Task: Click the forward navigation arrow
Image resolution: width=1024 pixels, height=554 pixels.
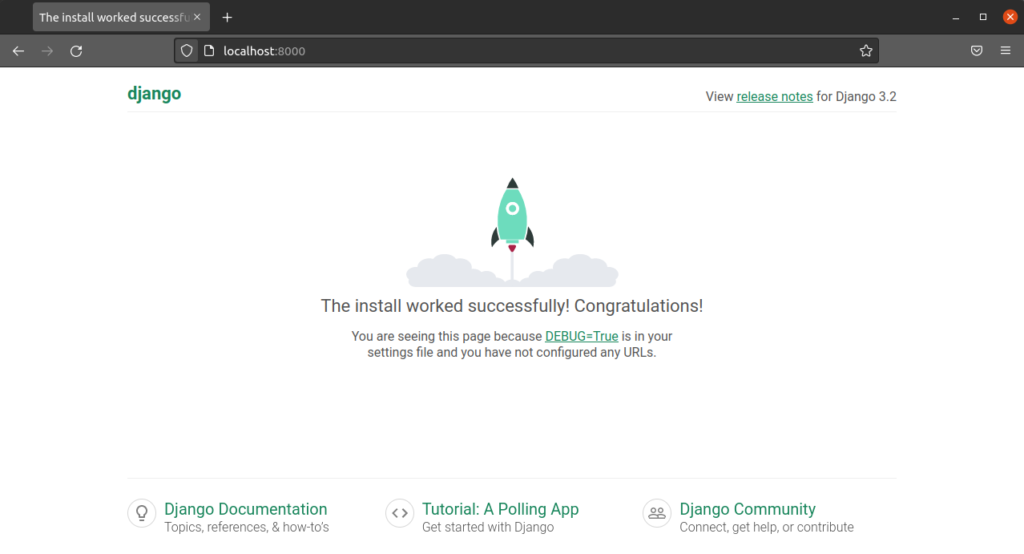Action: (47, 51)
